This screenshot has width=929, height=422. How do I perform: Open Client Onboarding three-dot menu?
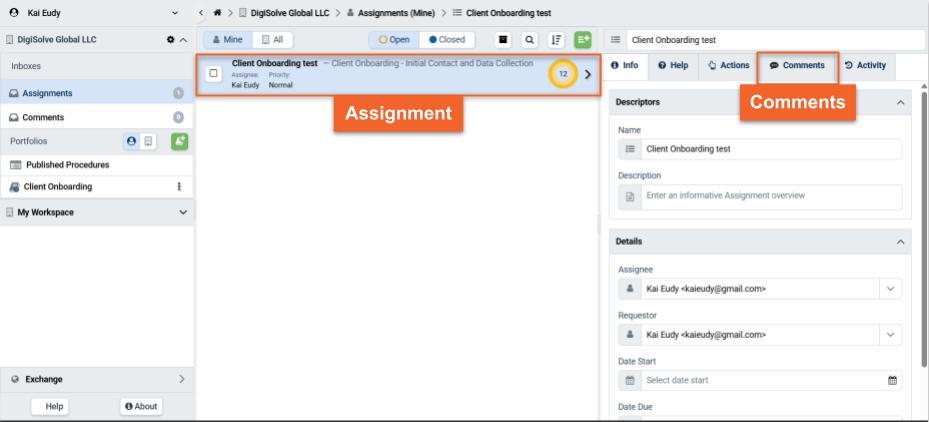pyautogui.click(x=179, y=187)
